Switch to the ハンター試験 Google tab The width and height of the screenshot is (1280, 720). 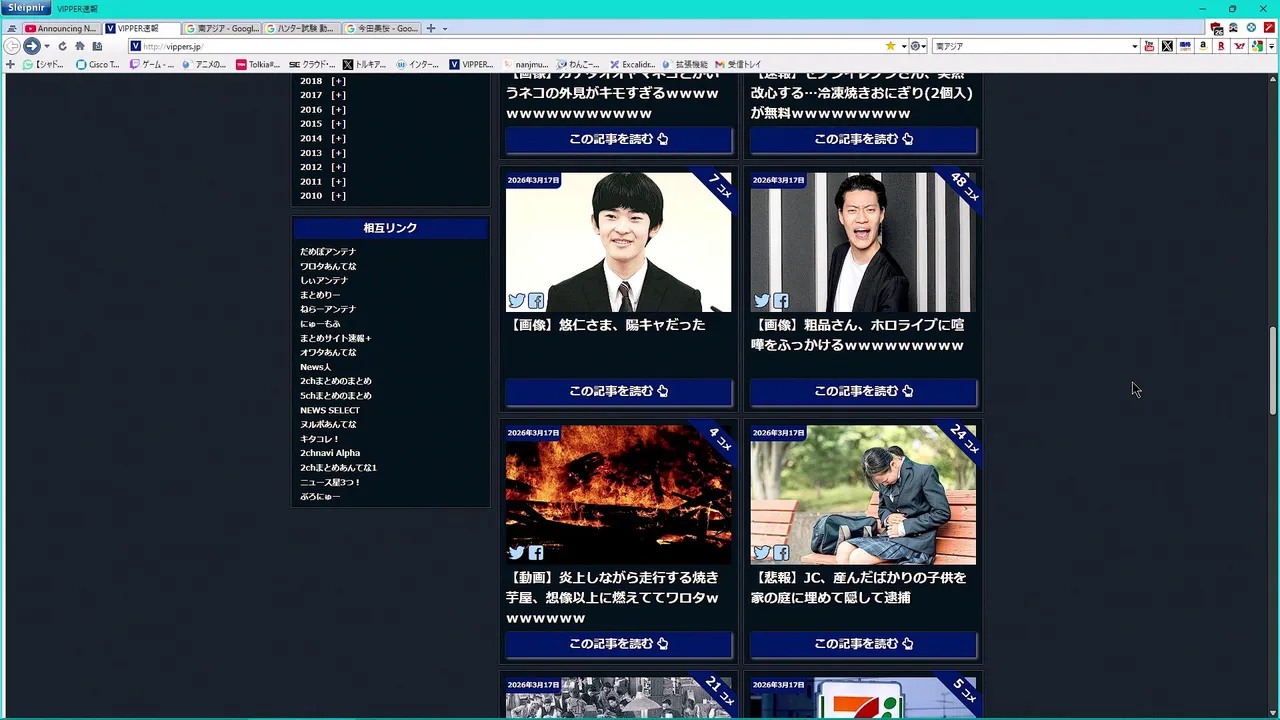pyautogui.click(x=302, y=28)
